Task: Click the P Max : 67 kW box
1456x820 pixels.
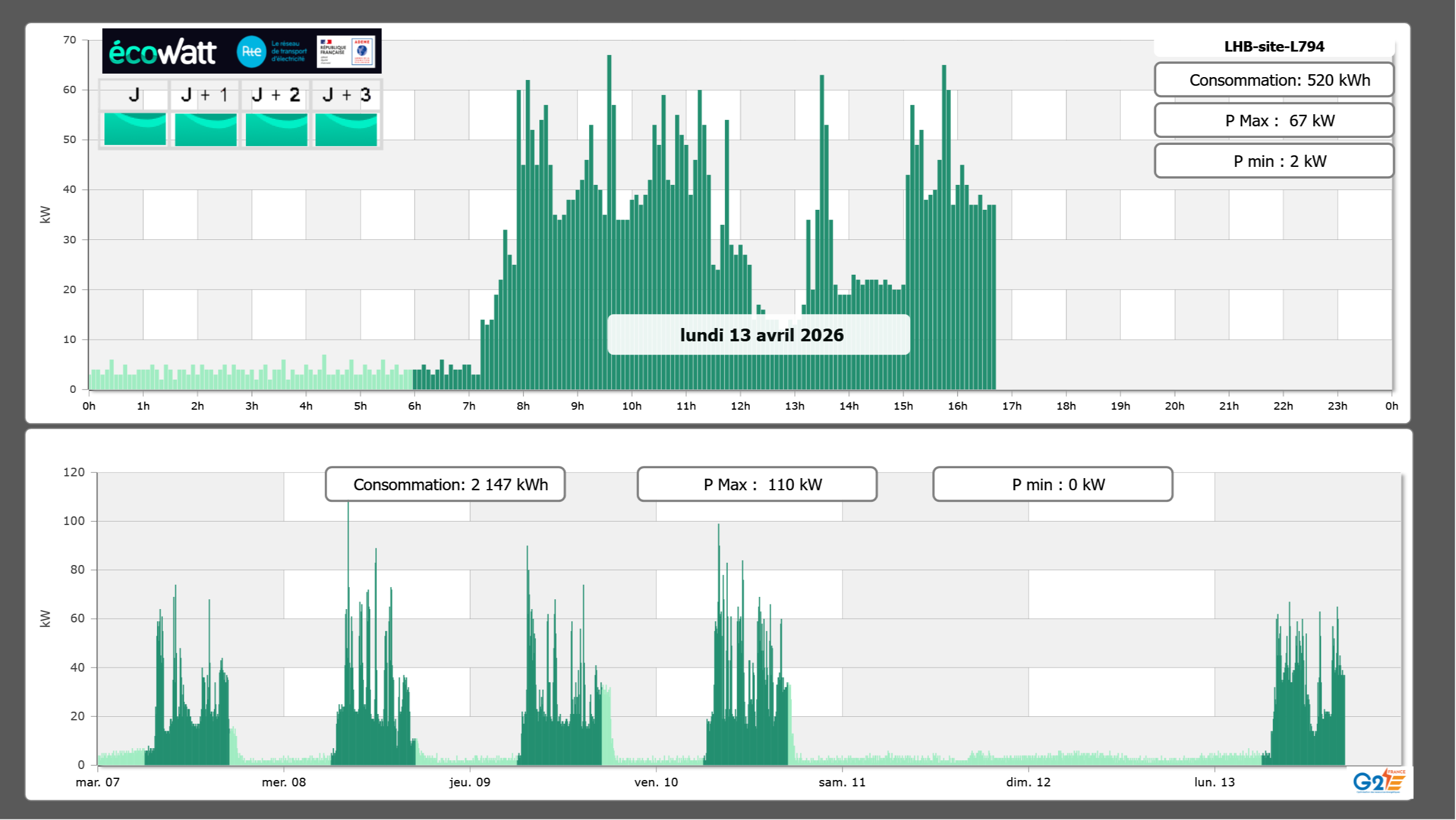Action: (x=1274, y=121)
